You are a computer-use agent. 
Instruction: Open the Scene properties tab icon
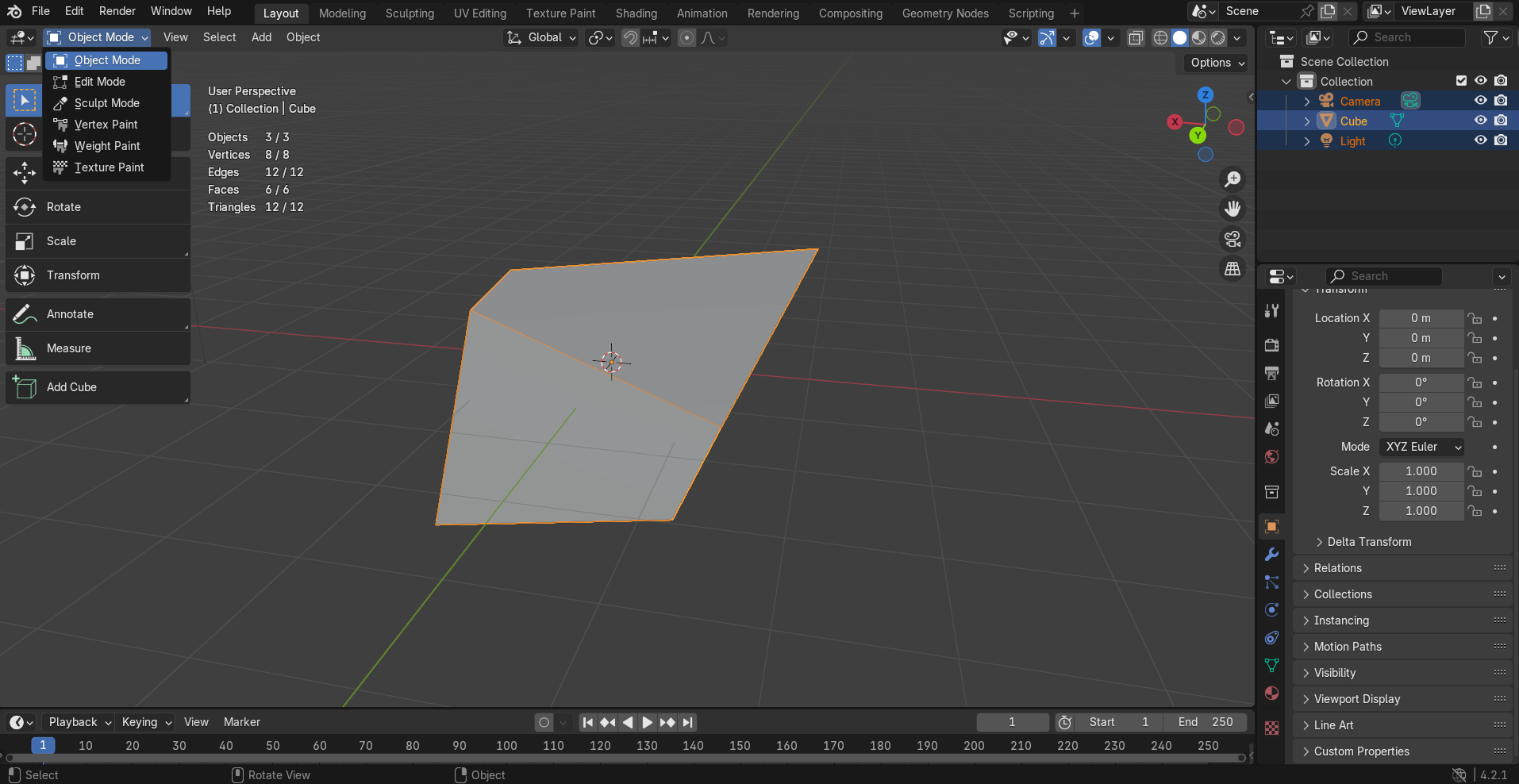coord(1271,429)
